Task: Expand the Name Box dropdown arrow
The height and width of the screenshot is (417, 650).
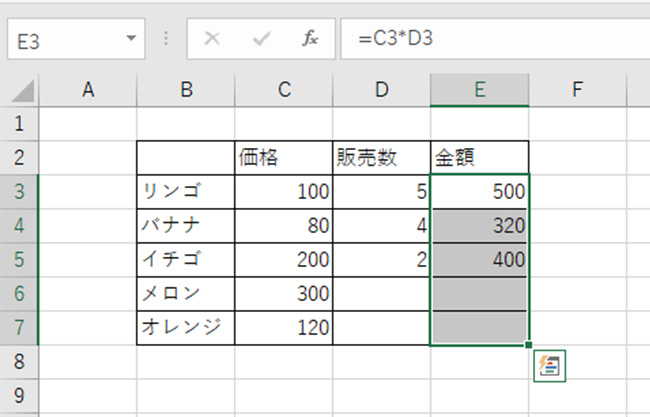Action: 131,39
